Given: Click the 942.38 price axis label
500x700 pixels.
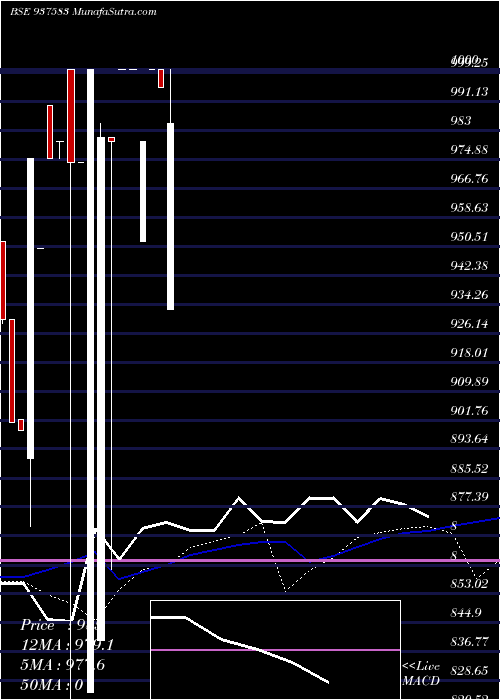Looking at the screenshot, I should (469, 266).
